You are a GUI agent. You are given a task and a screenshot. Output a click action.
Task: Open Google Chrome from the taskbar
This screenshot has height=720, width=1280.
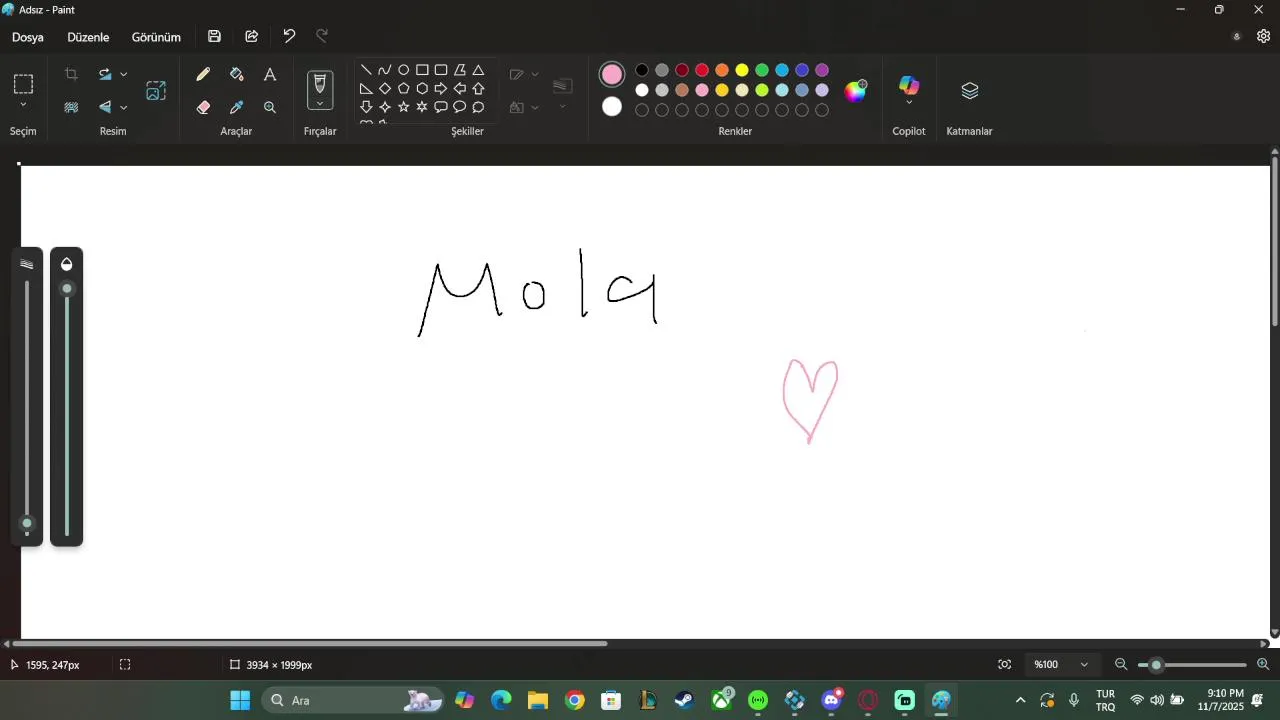[574, 700]
